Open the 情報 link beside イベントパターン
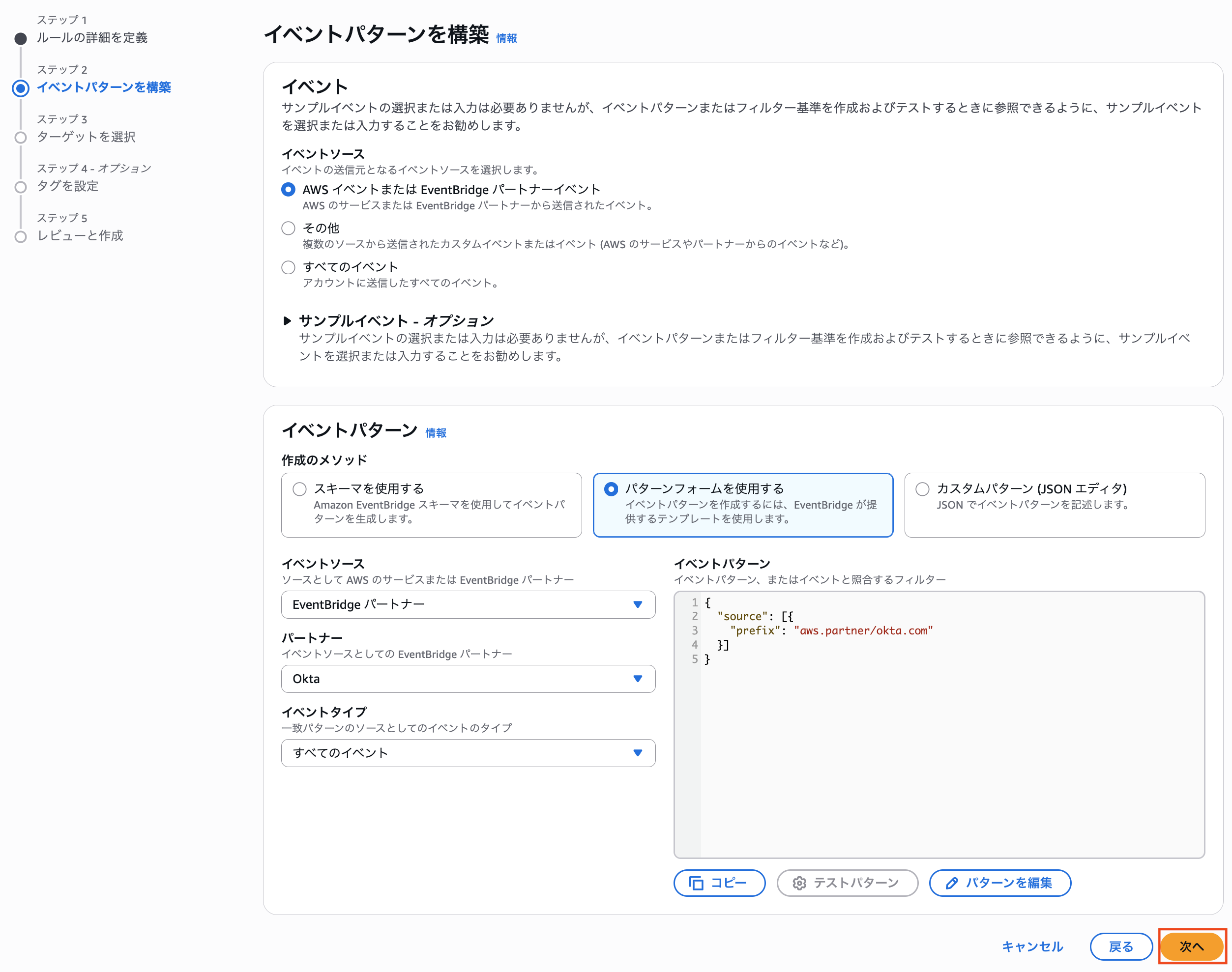The image size is (1232, 972). pyautogui.click(x=436, y=432)
